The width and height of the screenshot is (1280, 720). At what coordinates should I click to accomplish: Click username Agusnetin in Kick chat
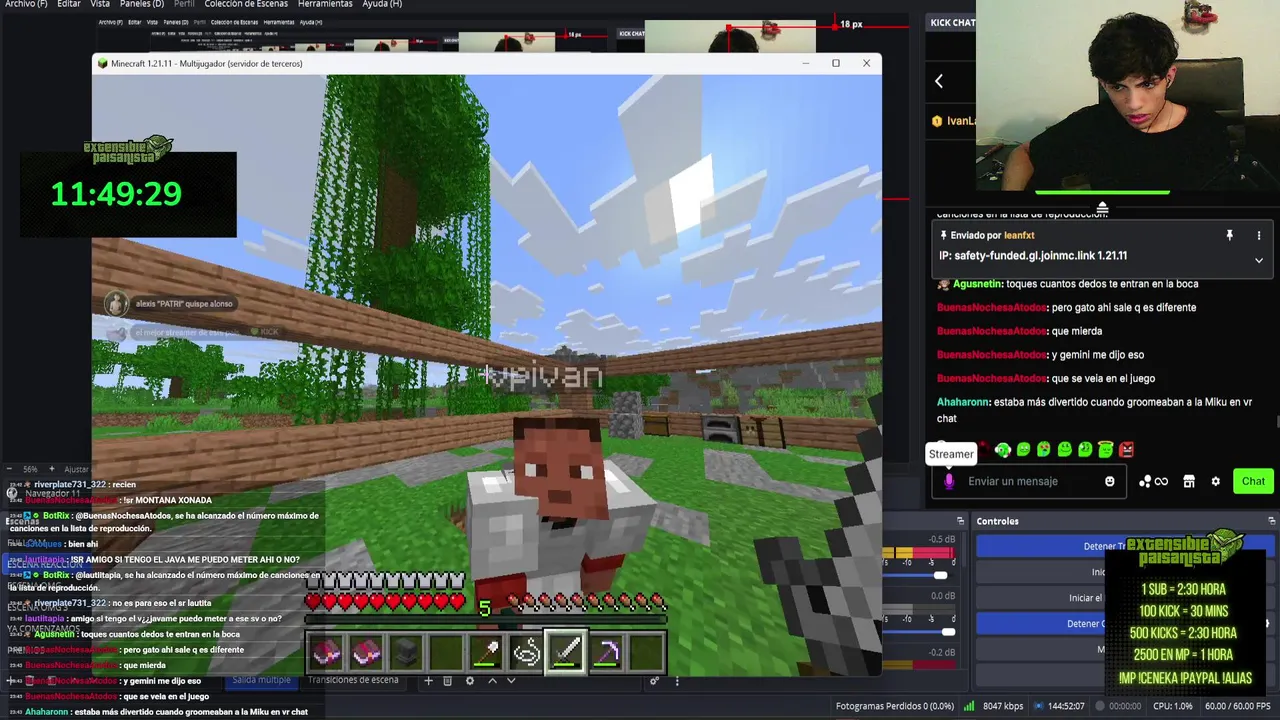tap(977, 283)
